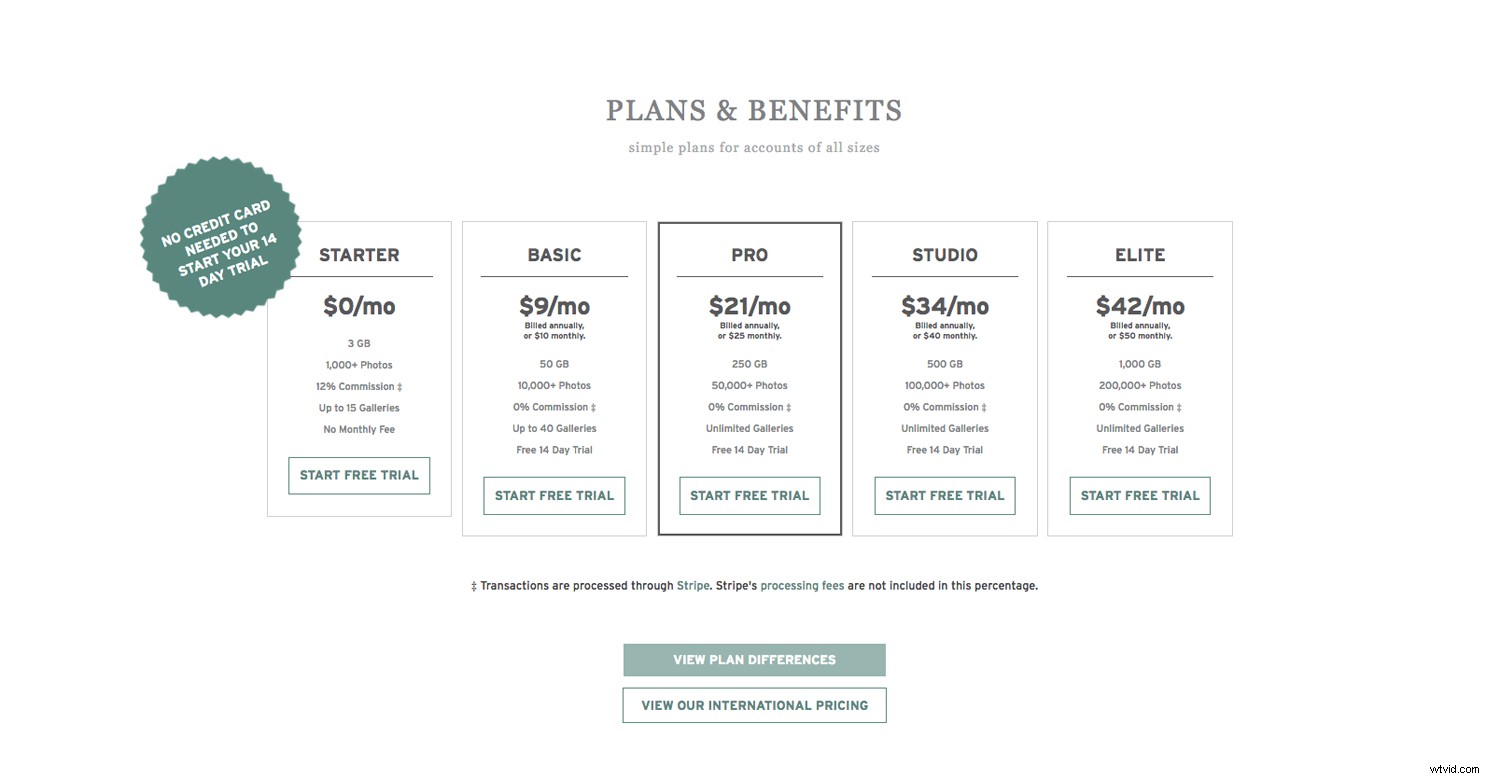Click the $0/mo price label
The height and width of the screenshot is (779, 1500).
pyautogui.click(x=359, y=306)
